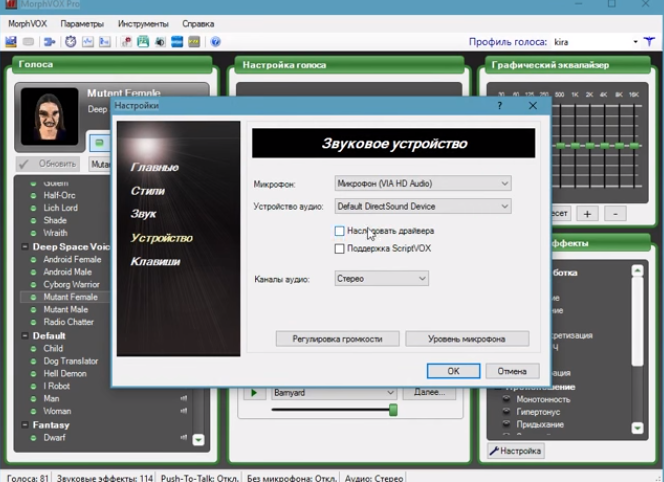Image resolution: width=664 pixels, height=482 pixels.
Task: Collapse the Default voices group
Action: coord(25,336)
